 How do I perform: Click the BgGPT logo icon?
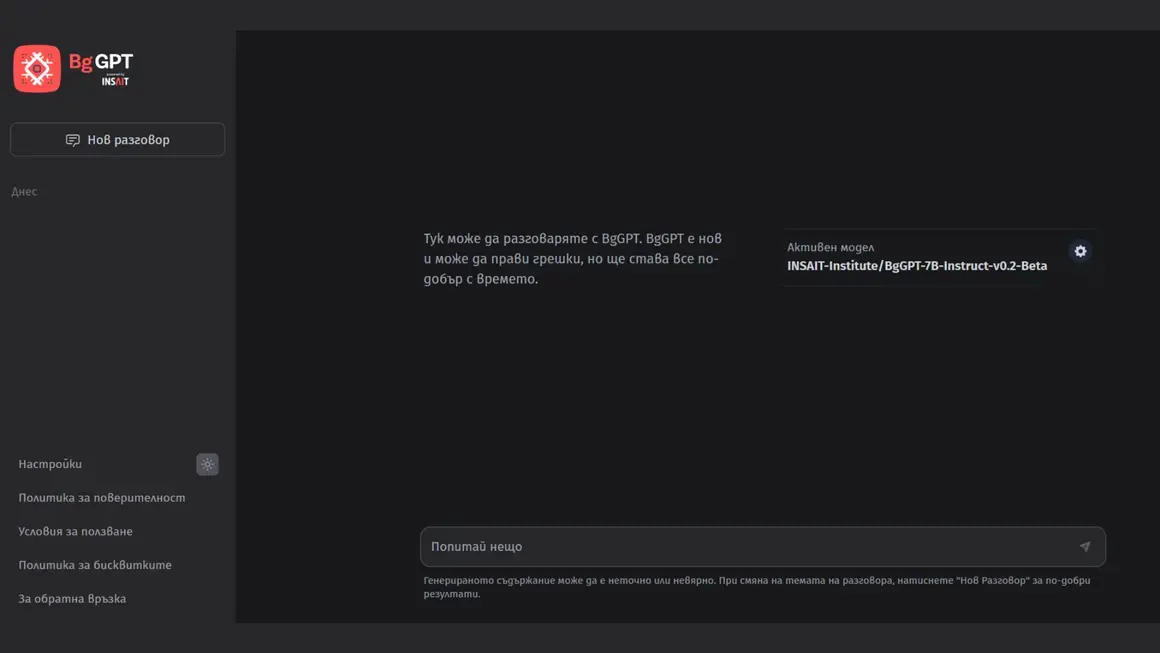(37, 69)
